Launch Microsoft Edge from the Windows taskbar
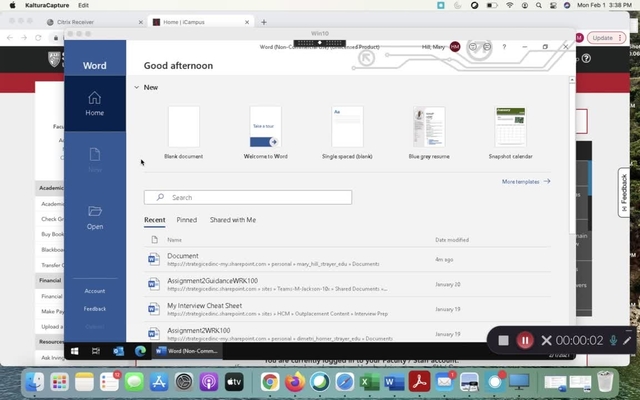 tap(140, 351)
